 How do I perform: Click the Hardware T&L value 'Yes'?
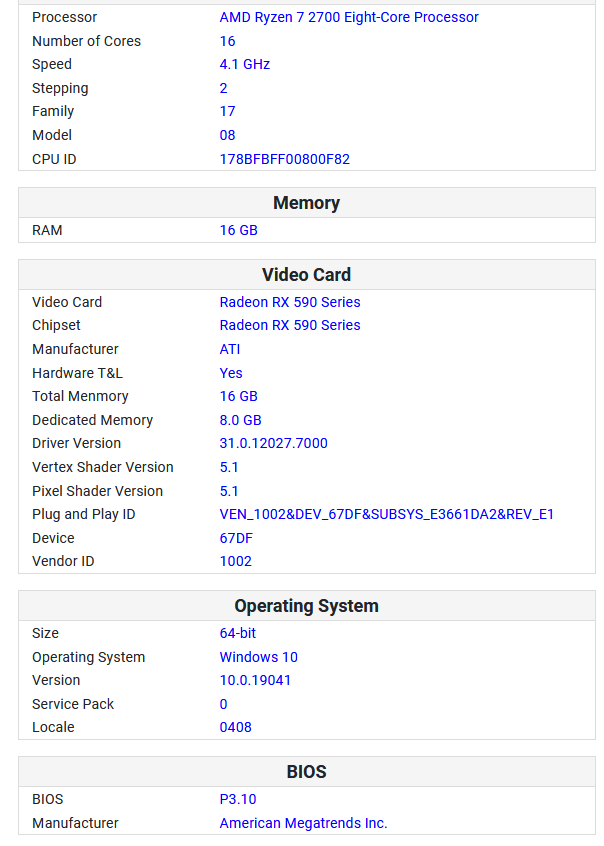[231, 373]
